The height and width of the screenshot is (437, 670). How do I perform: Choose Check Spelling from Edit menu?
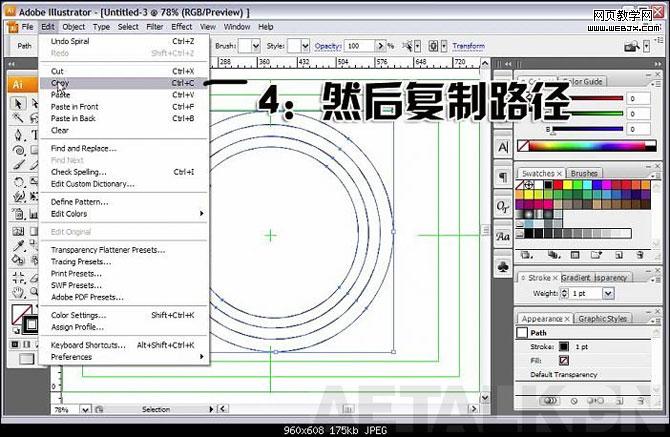pos(123,172)
